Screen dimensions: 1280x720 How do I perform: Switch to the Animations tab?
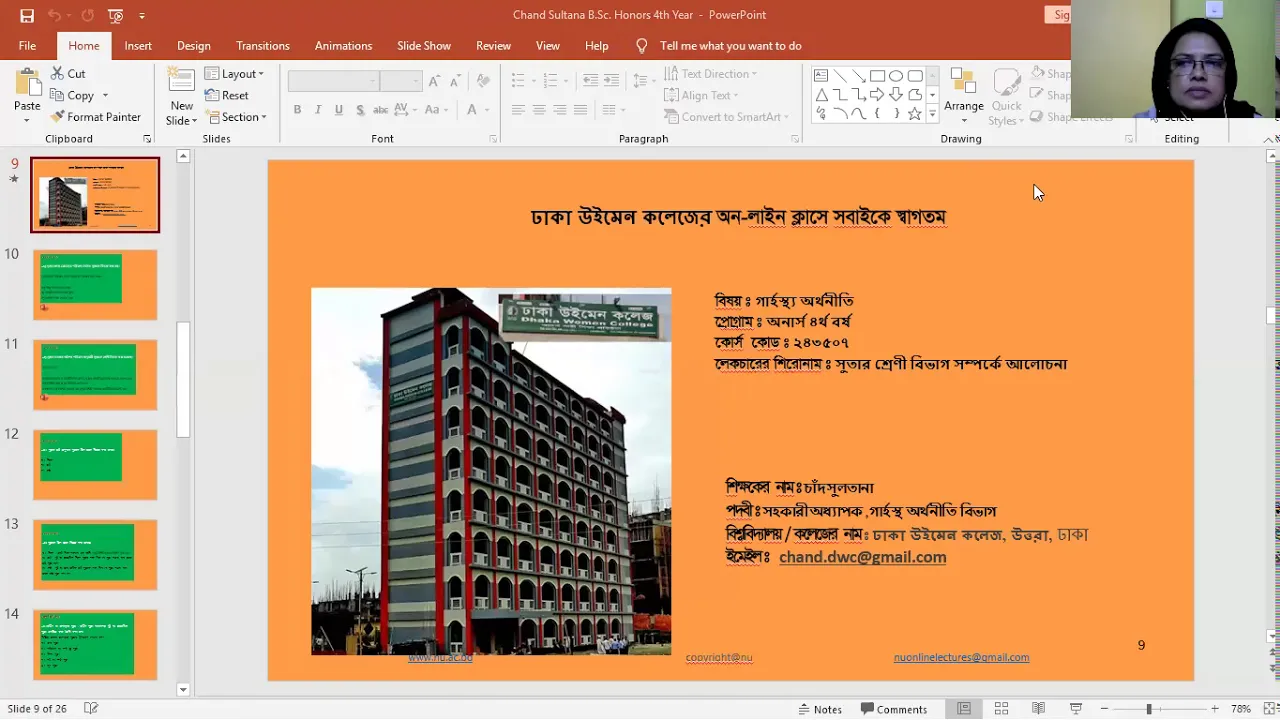[x=343, y=46]
